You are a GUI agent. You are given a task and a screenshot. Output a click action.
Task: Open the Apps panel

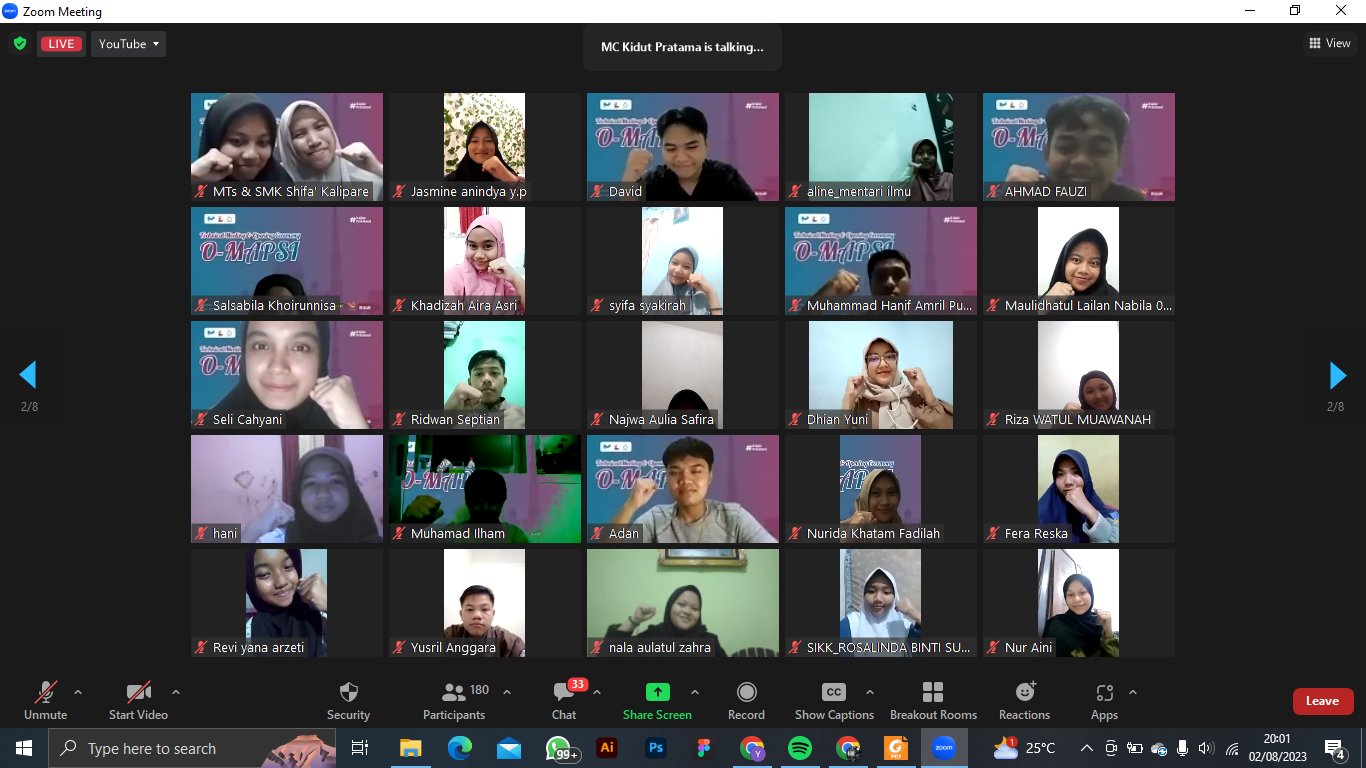1104,693
